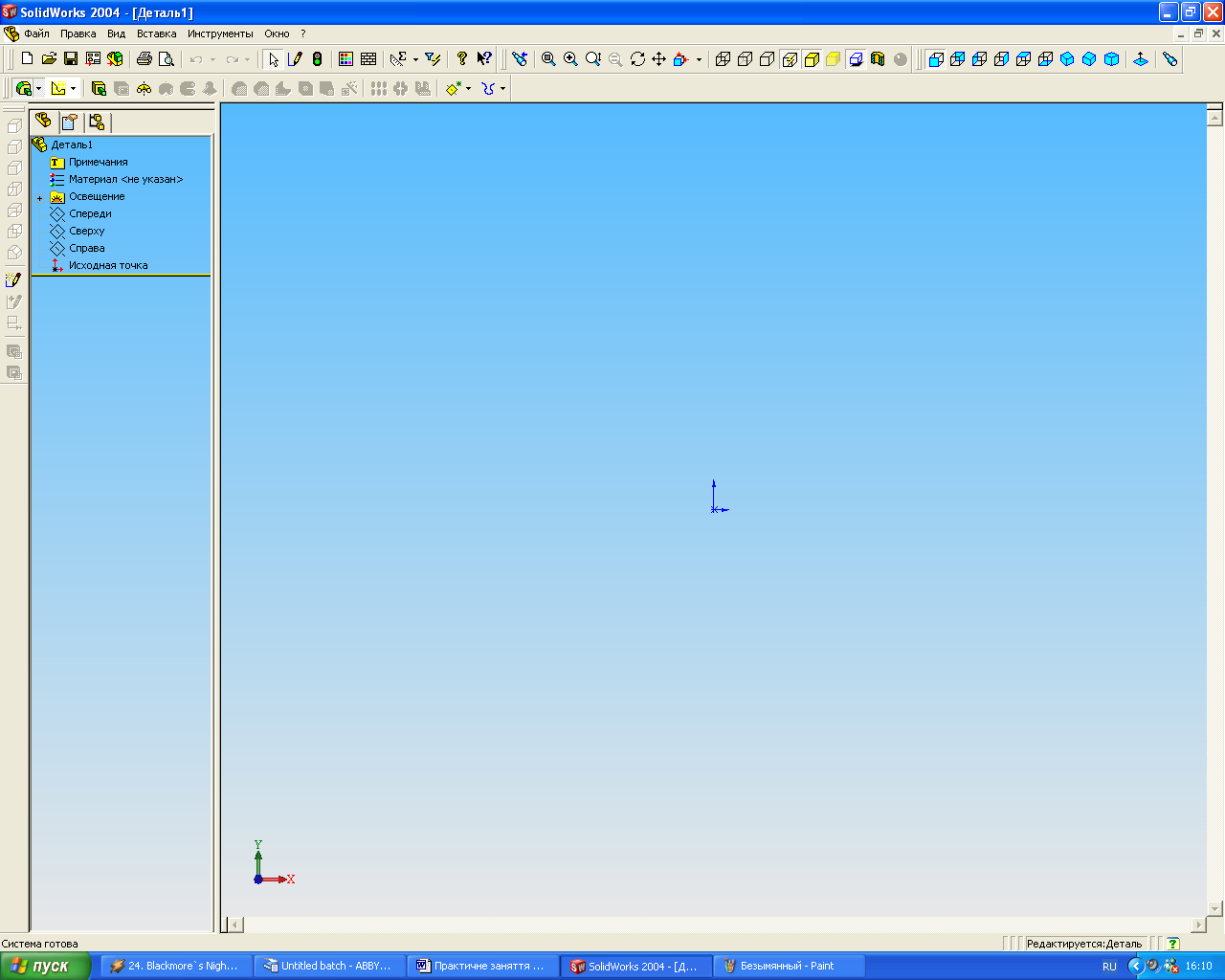
Task: Open Curves dropdown arrow
Action: [502, 88]
